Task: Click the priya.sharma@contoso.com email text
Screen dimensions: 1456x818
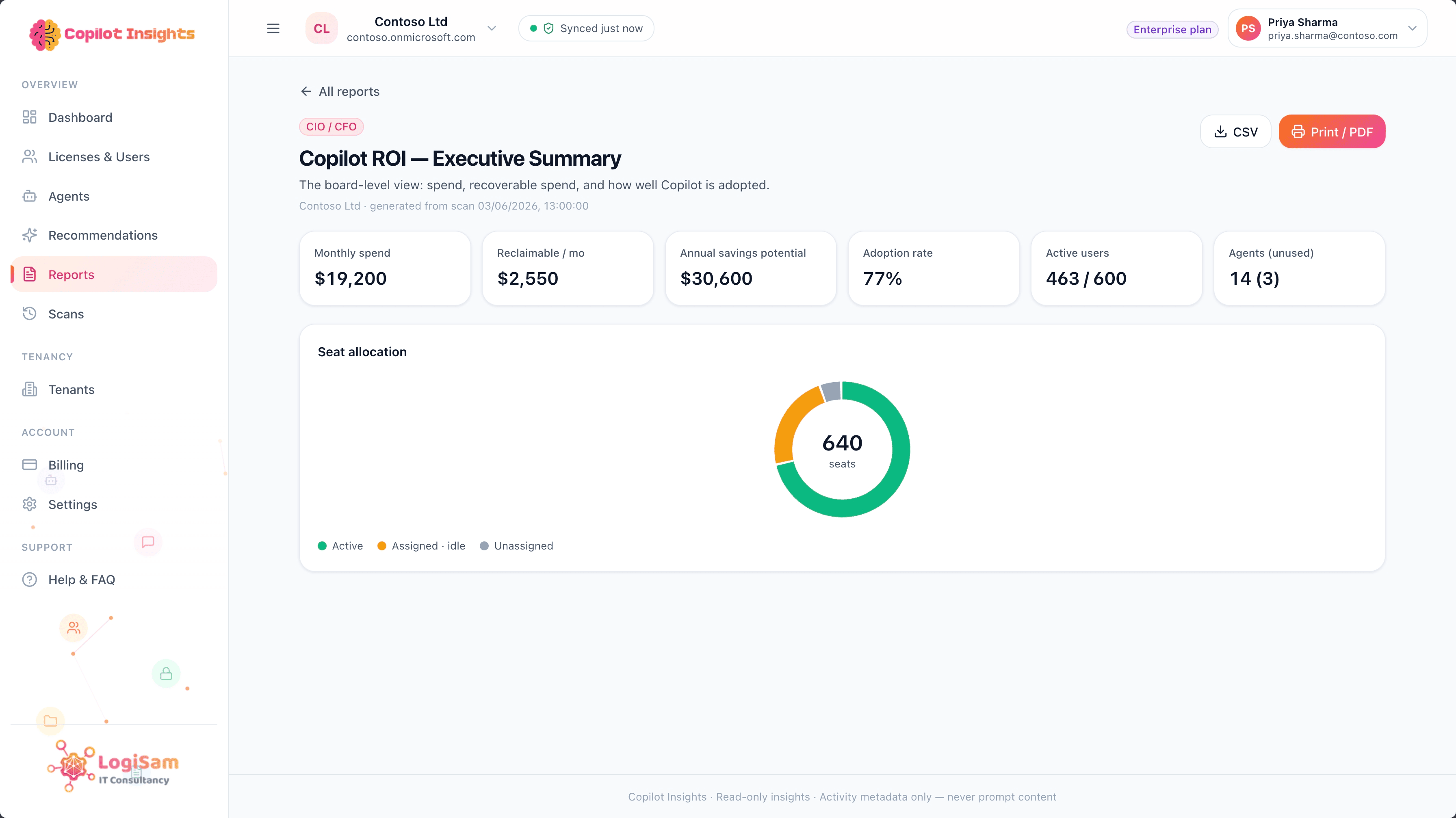Action: [1332, 36]
